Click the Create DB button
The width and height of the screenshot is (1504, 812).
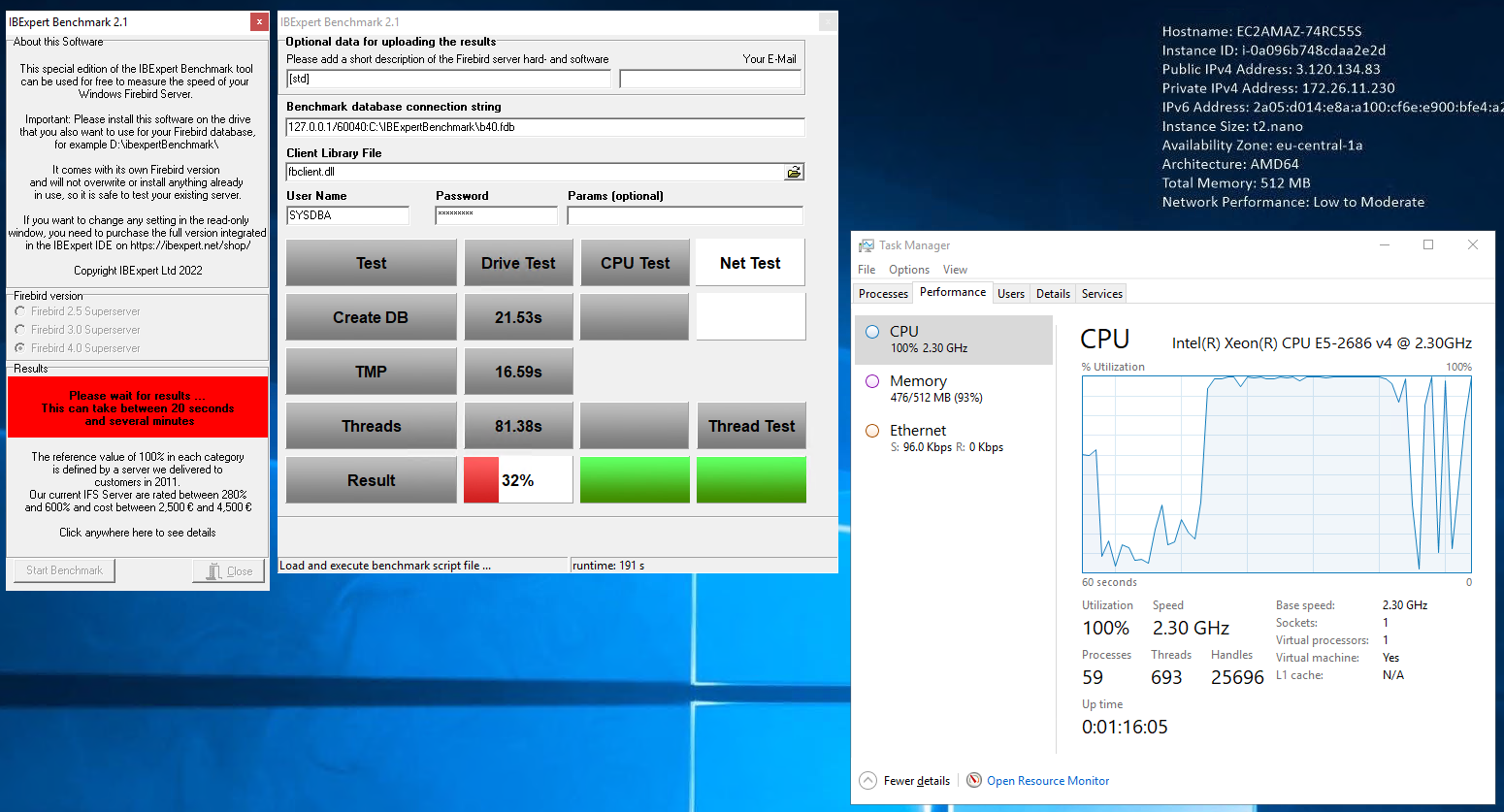pos(371,317)
